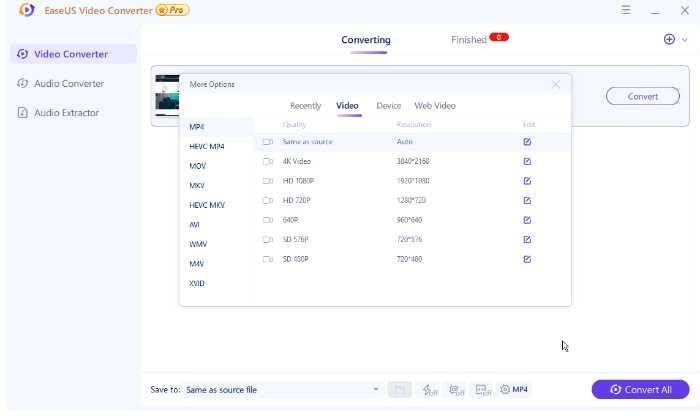Expand the add files dropdown arrow
Screen dimensions: 700x420
coord(684,40)
